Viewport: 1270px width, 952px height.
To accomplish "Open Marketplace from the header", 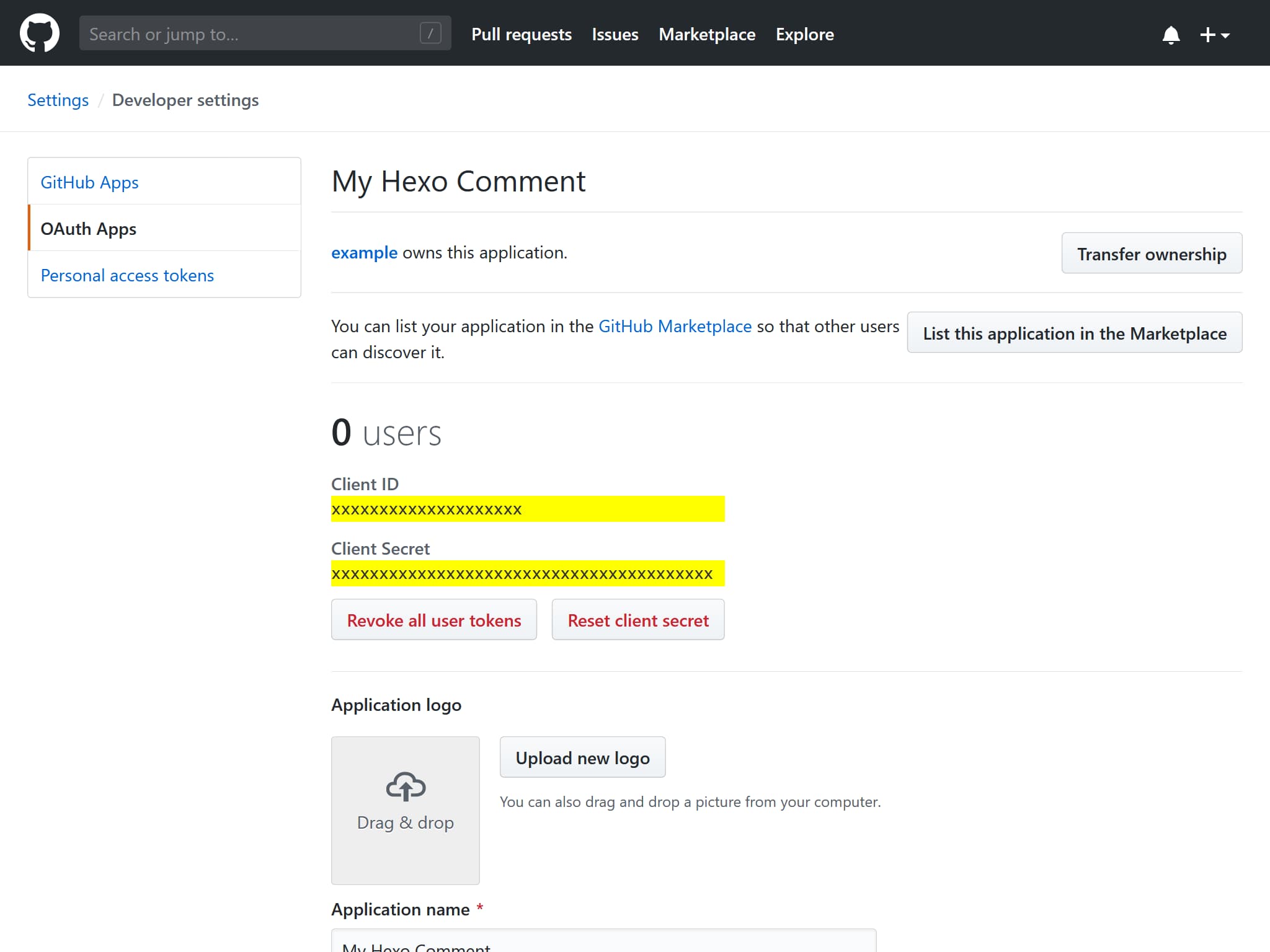I will [x=706, y=35].
